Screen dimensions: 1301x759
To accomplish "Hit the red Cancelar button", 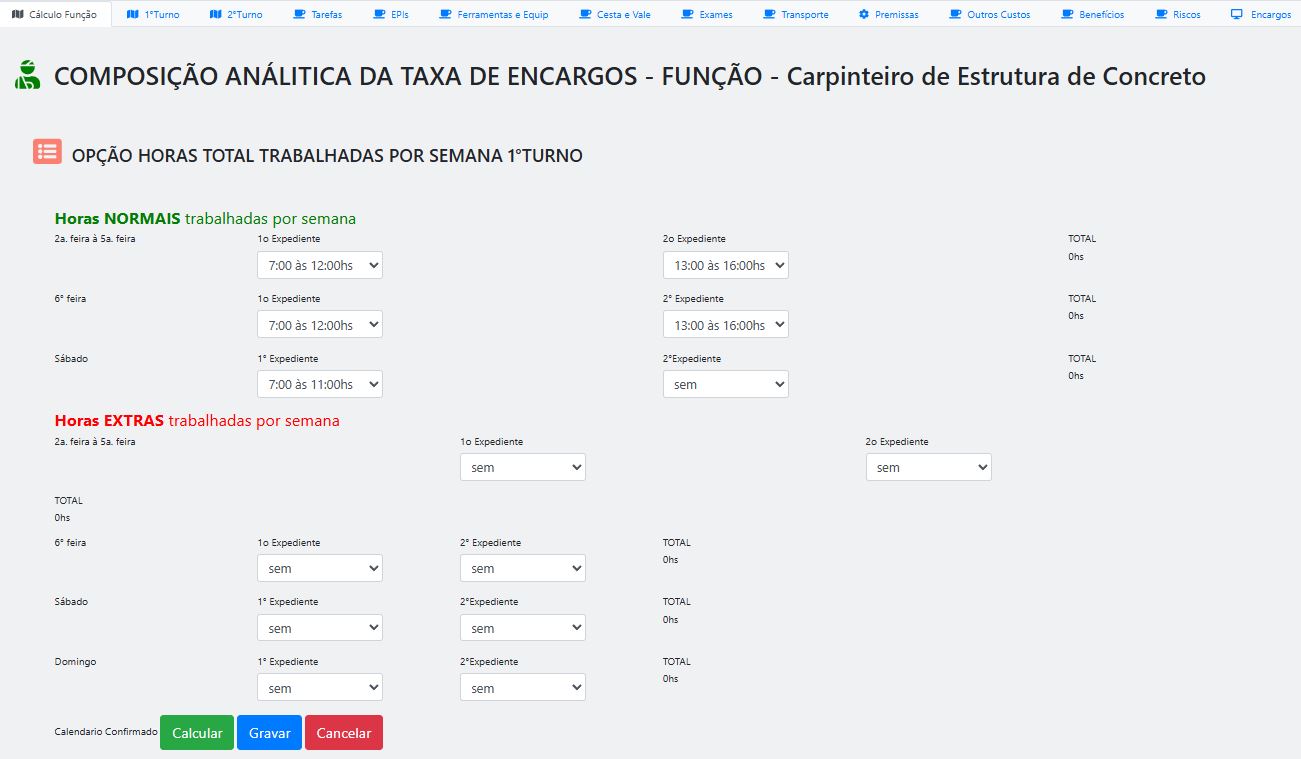I will 343,733.
